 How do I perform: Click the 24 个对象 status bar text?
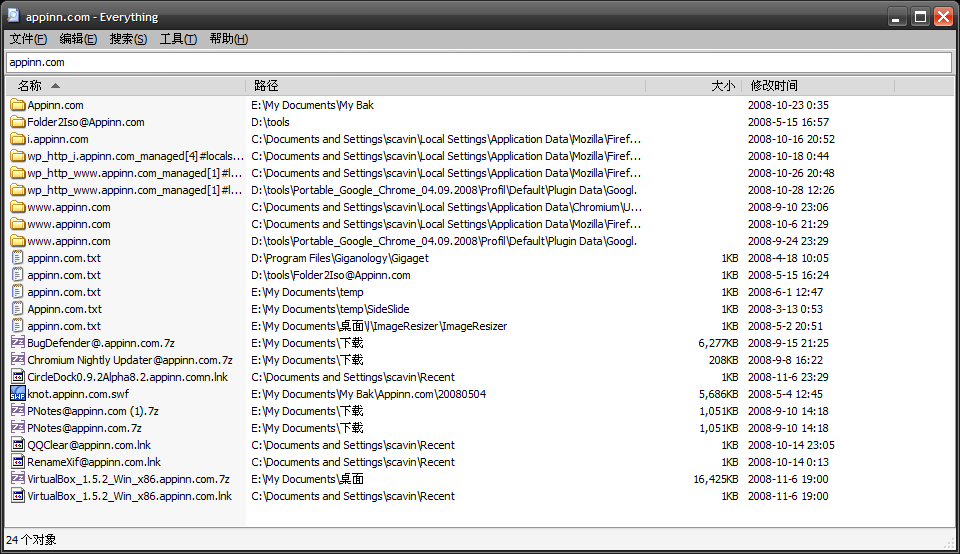[x=31, y=540]
